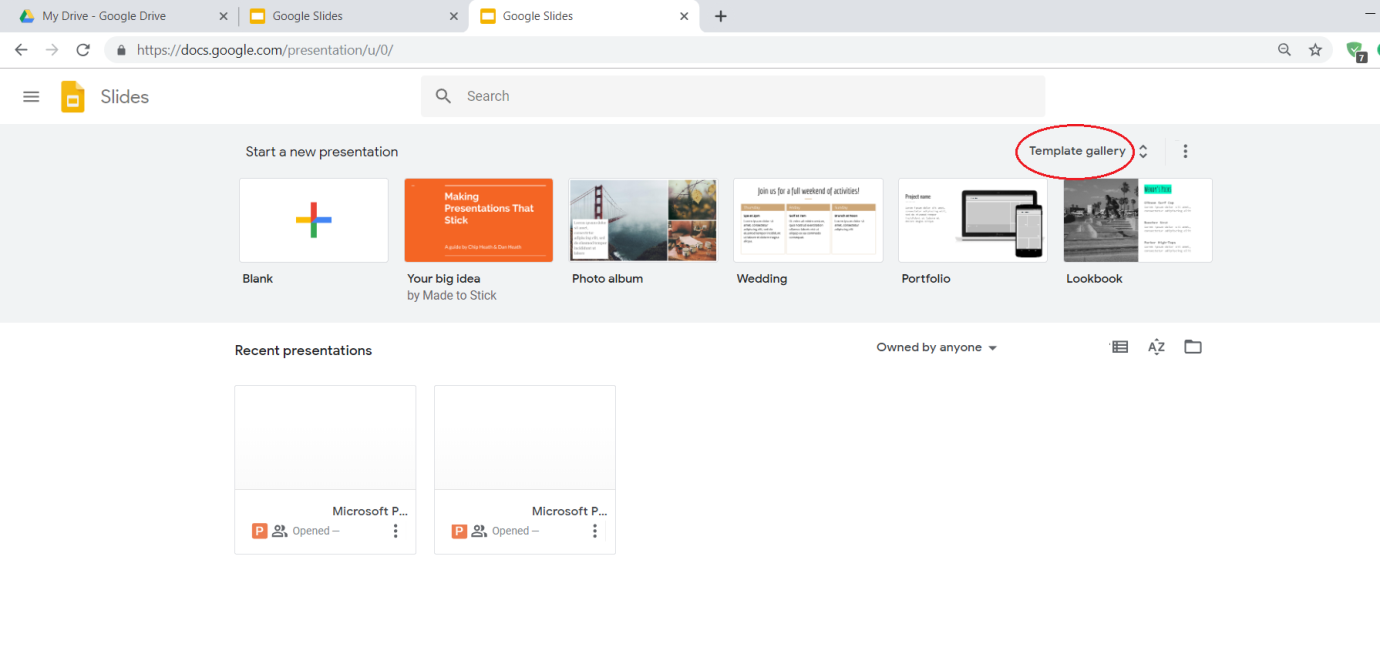1380x657 pixels.
Task: Close the active Google Slides tab
Action: (684, 16)
